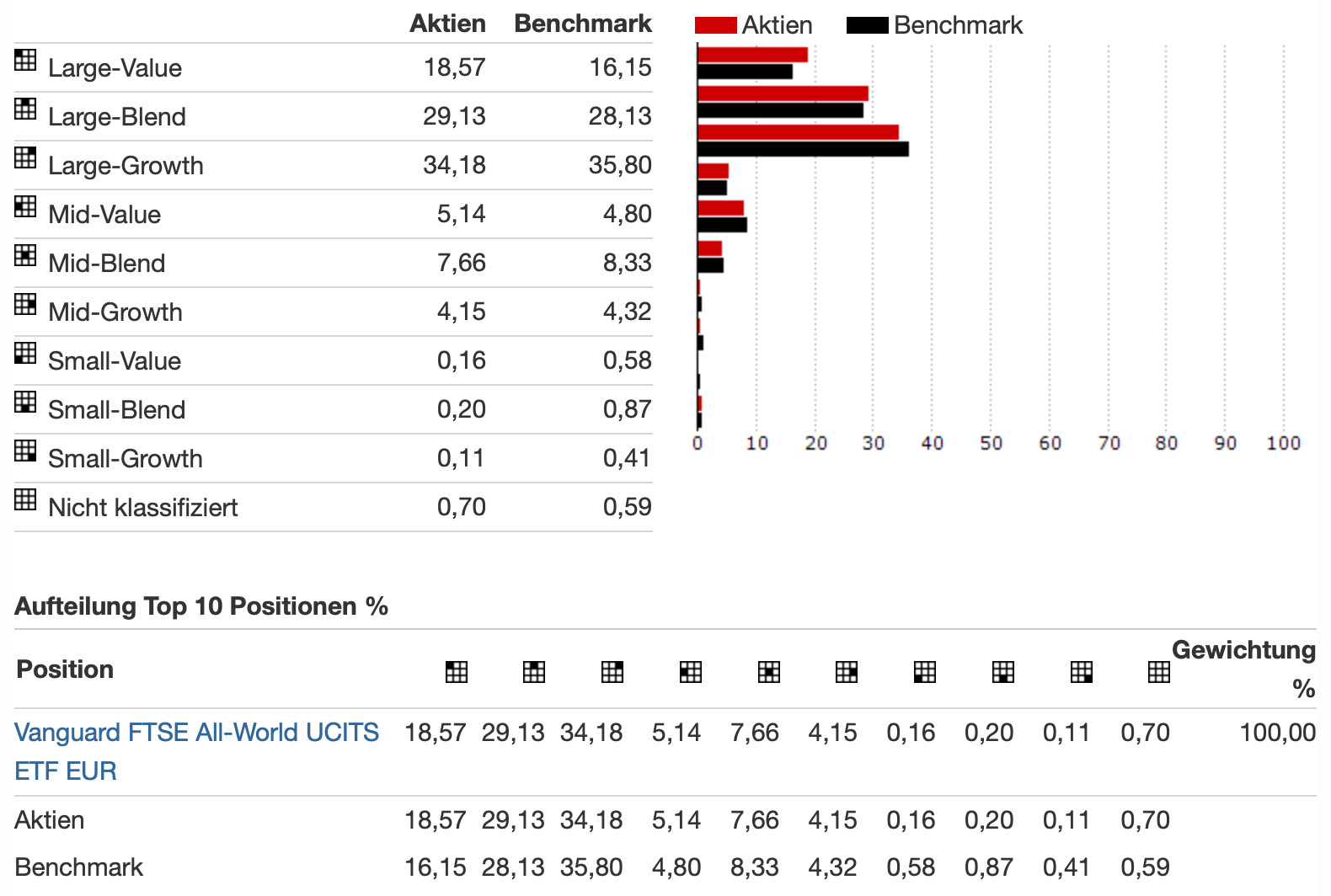
Task: Click the header icon above the 0,11 column in Top 10 table
Action: [1081, 671]
